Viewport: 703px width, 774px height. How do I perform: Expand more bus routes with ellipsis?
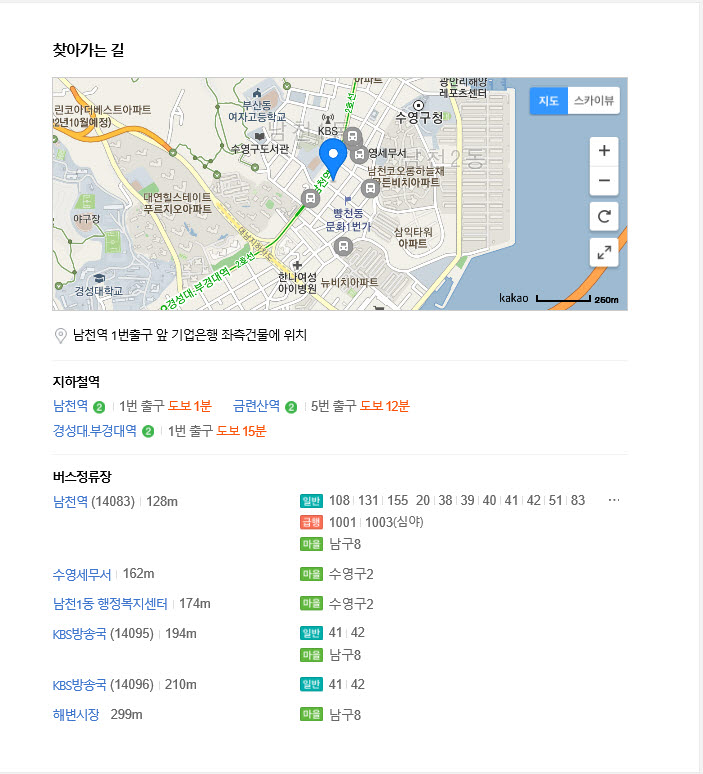click(x=614, y=500)
